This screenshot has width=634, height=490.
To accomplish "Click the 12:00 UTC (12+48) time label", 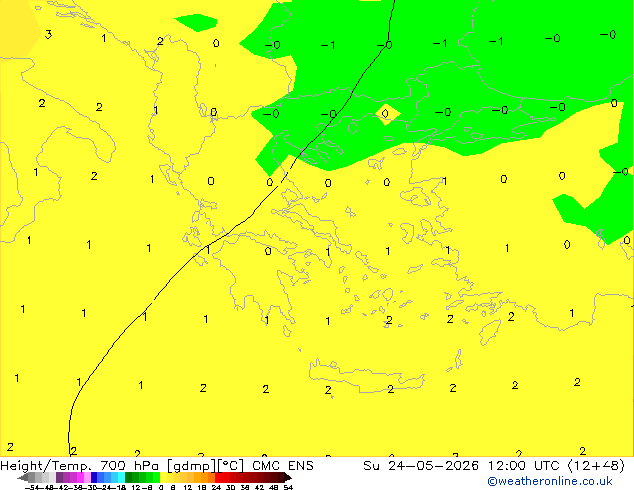I will click(x=556, y=466).
